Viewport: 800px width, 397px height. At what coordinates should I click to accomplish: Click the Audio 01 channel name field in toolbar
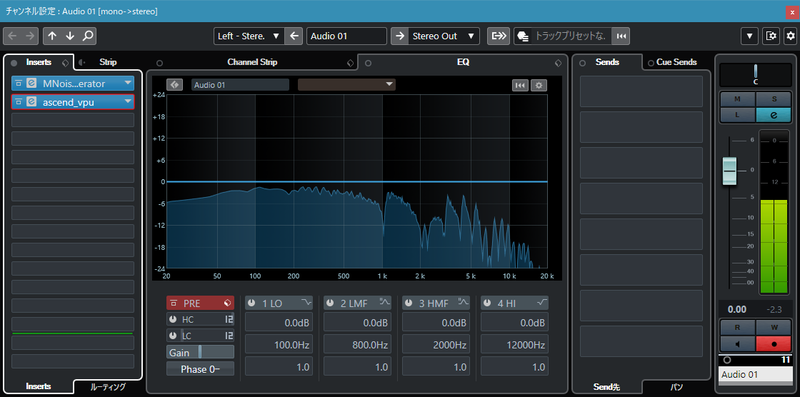click(x=346, y=36)
